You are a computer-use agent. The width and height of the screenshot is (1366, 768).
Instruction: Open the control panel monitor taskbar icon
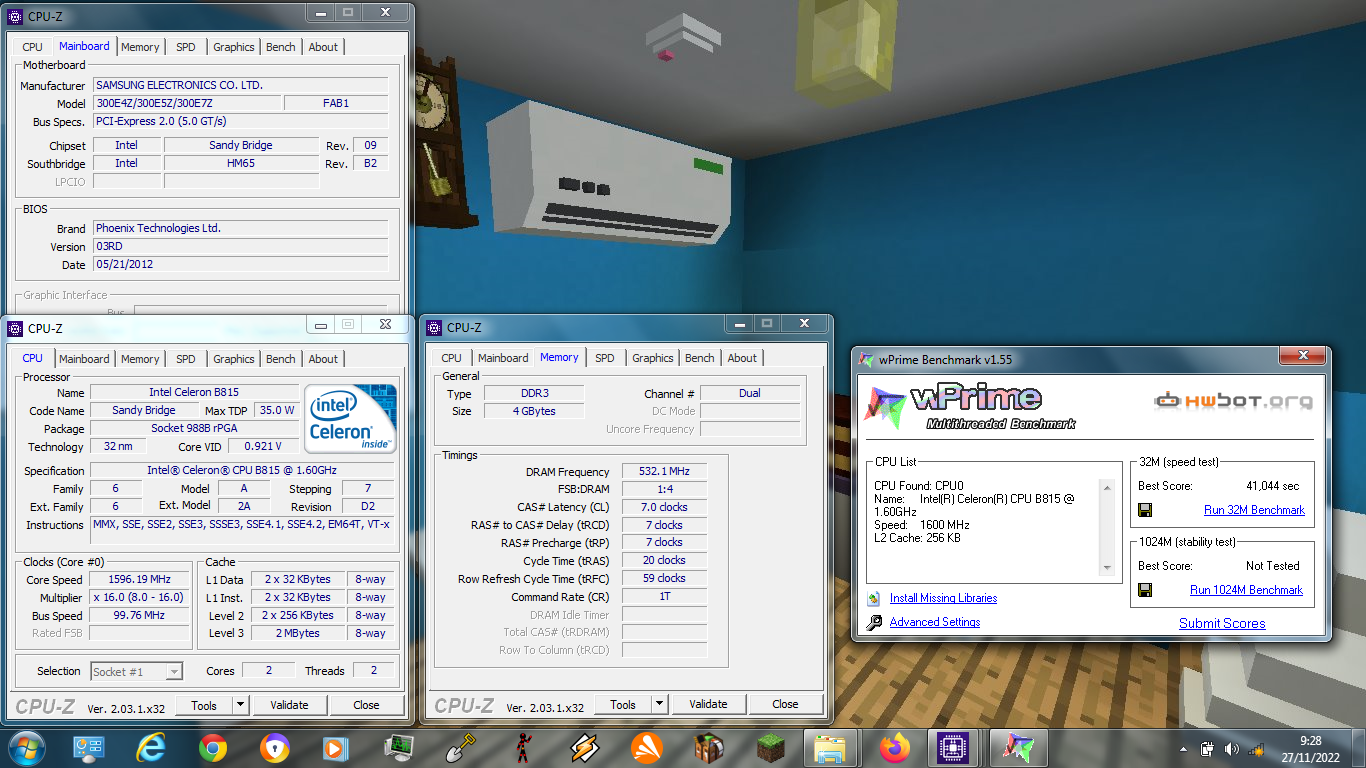(x=89, y=748)
